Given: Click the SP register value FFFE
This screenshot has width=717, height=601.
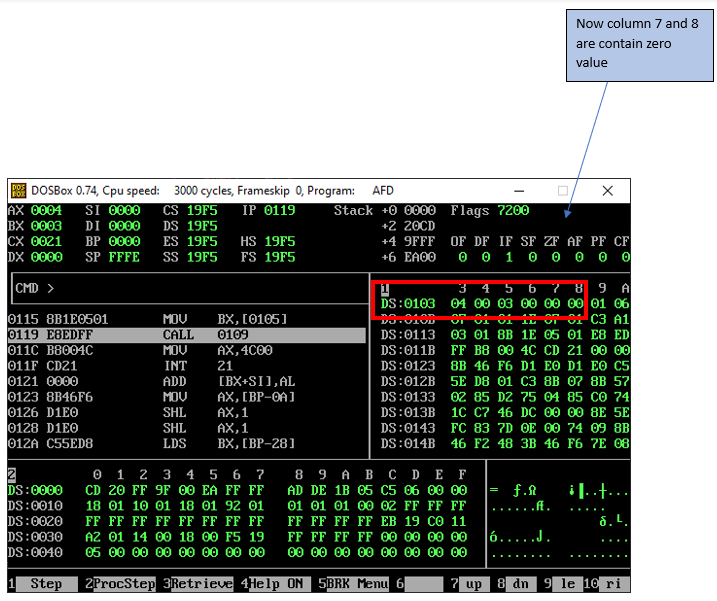Looking at the screenshot, I should [124, 258].
